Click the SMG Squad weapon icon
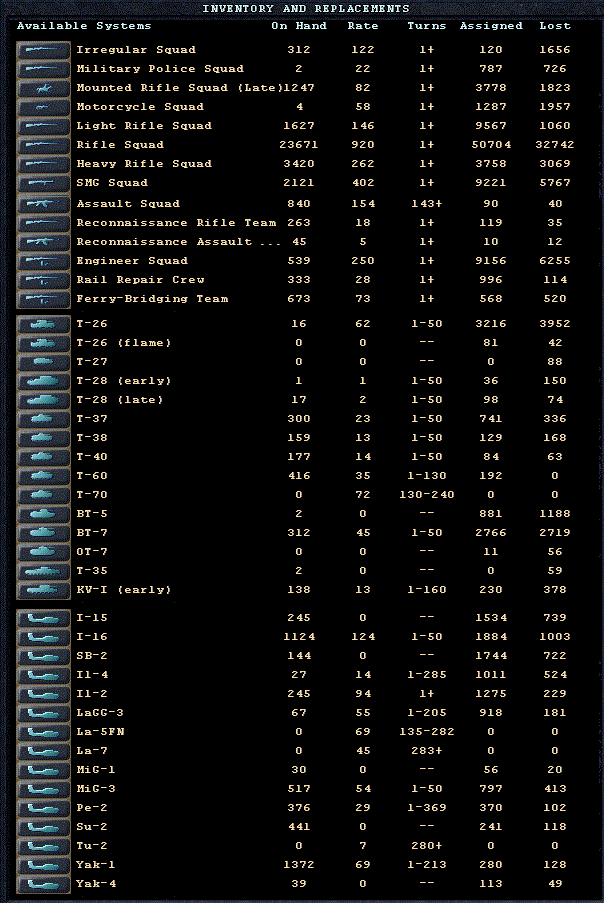This screenshot has width=604, height=903. point(43,183)
